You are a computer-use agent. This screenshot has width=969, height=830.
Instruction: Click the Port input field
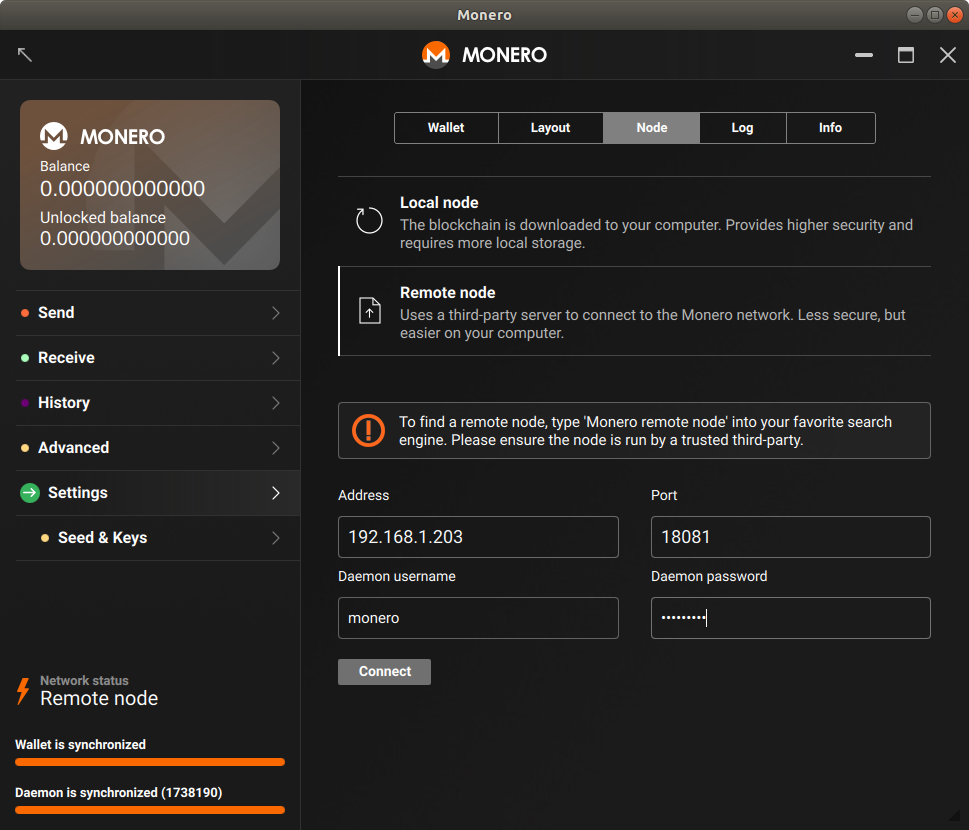coord(791,537)
